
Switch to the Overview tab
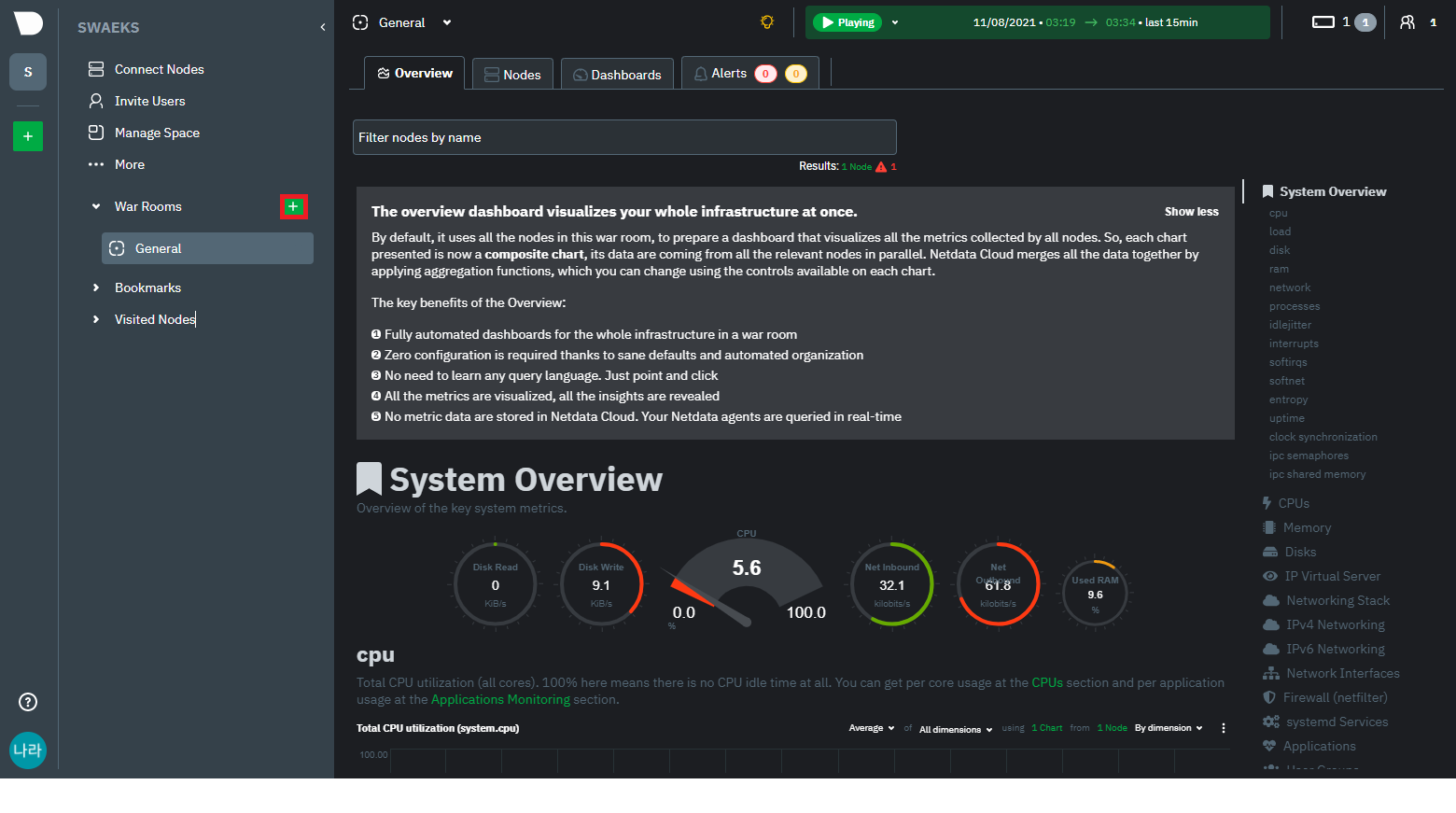(415, 73)
